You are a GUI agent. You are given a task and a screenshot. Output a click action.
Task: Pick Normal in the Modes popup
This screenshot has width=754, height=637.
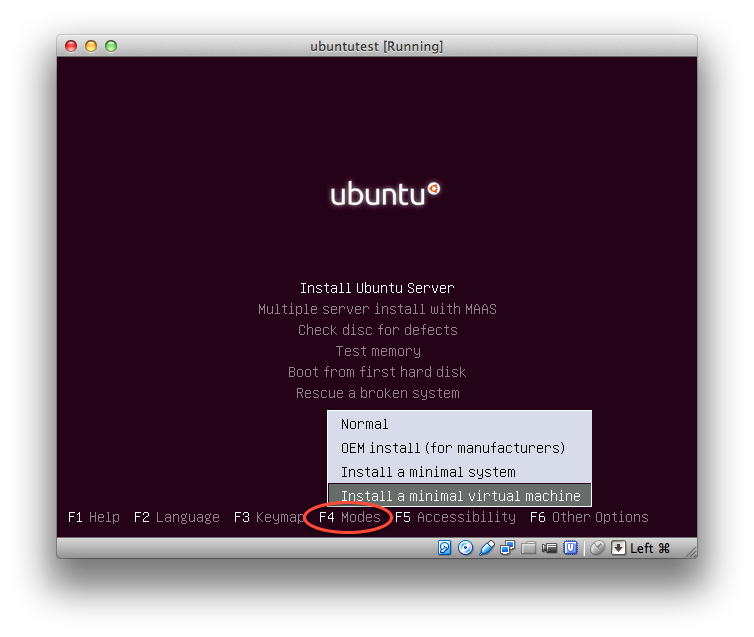click(365, 424)
